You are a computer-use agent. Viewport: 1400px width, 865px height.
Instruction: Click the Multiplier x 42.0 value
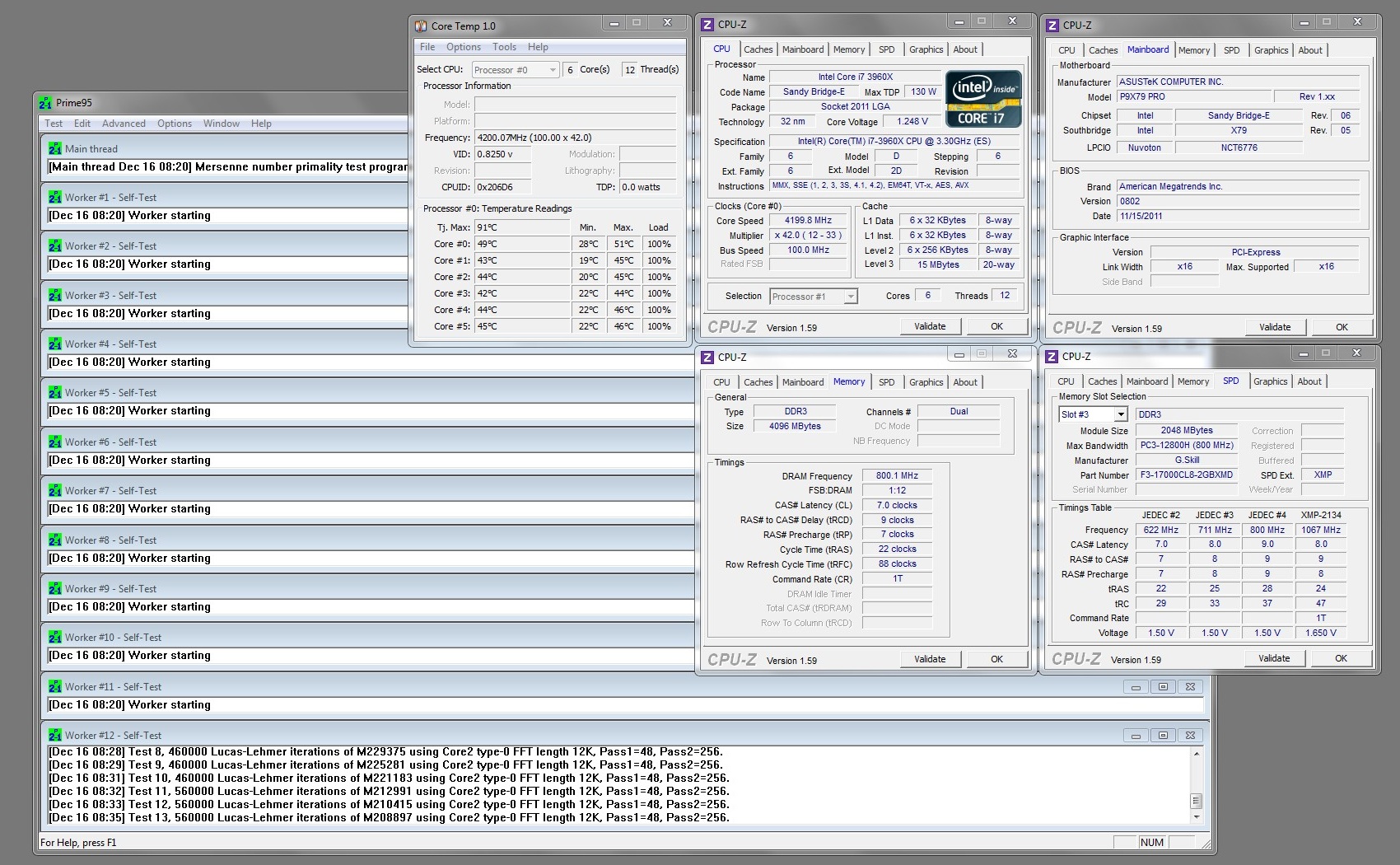pos(809,236)
